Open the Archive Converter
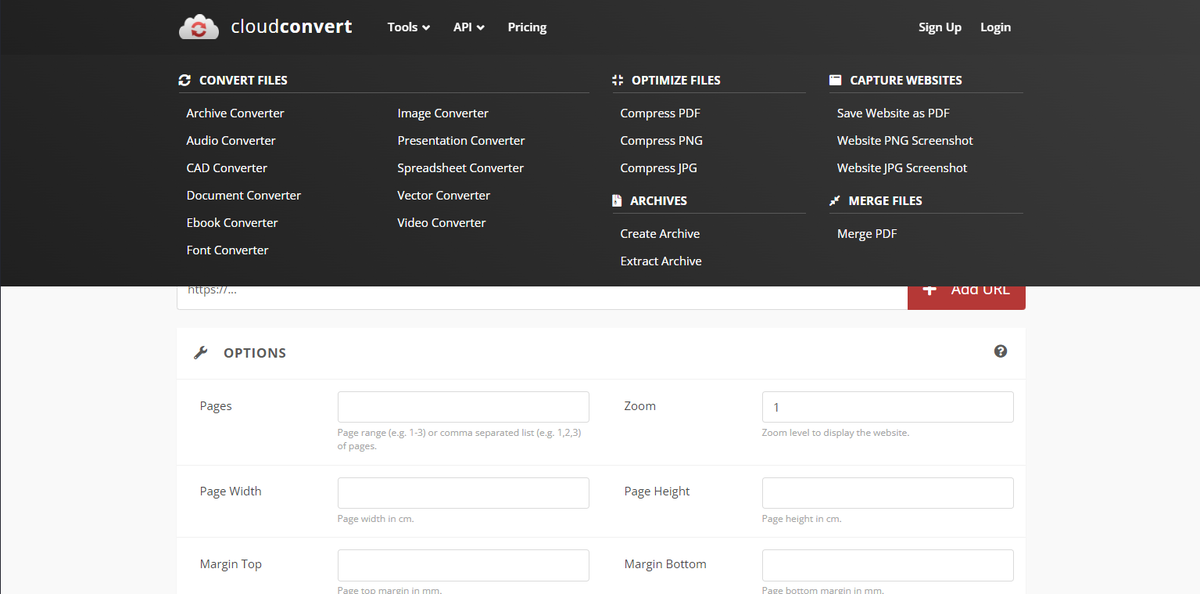Screen dimensions: 1200x594 (235, 113)
